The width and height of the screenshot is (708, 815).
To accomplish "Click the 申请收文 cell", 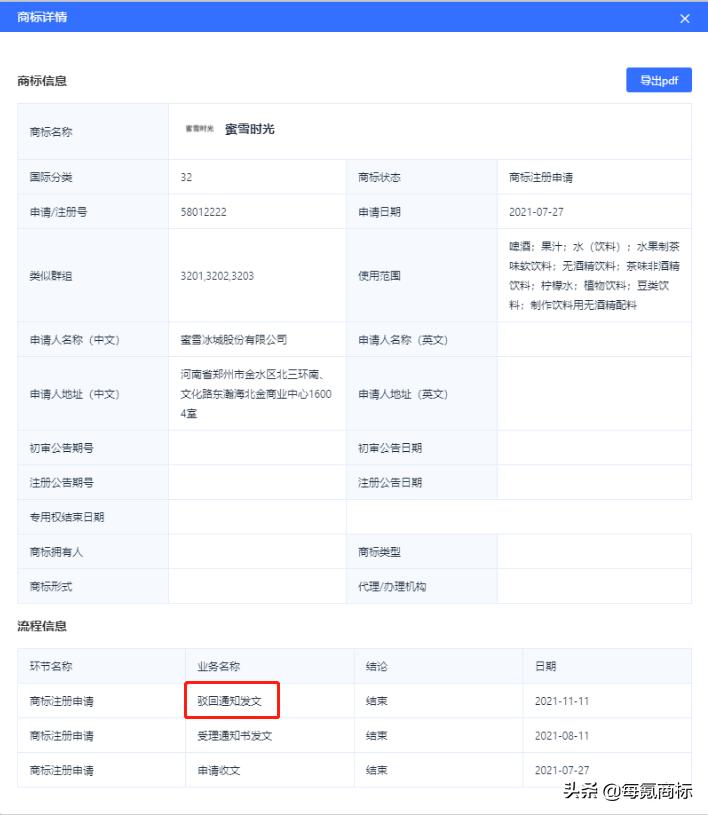I will [218, 770].
